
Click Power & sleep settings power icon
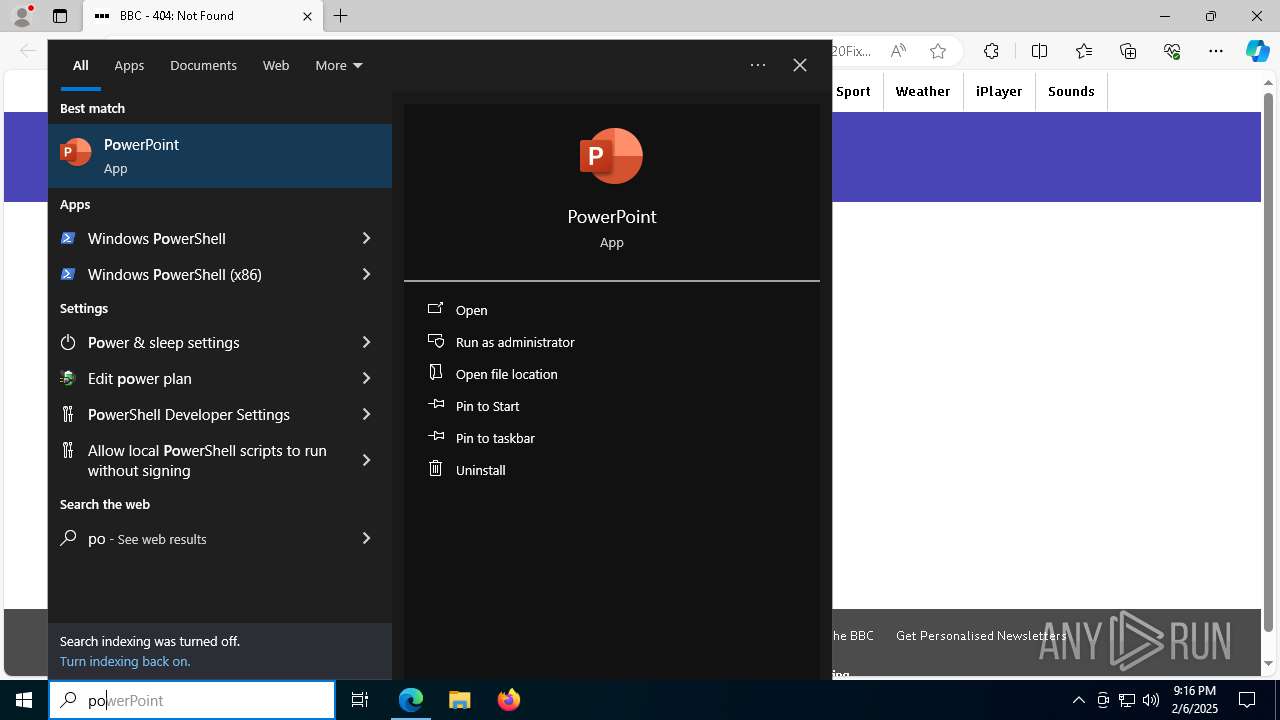pos(68,342)
